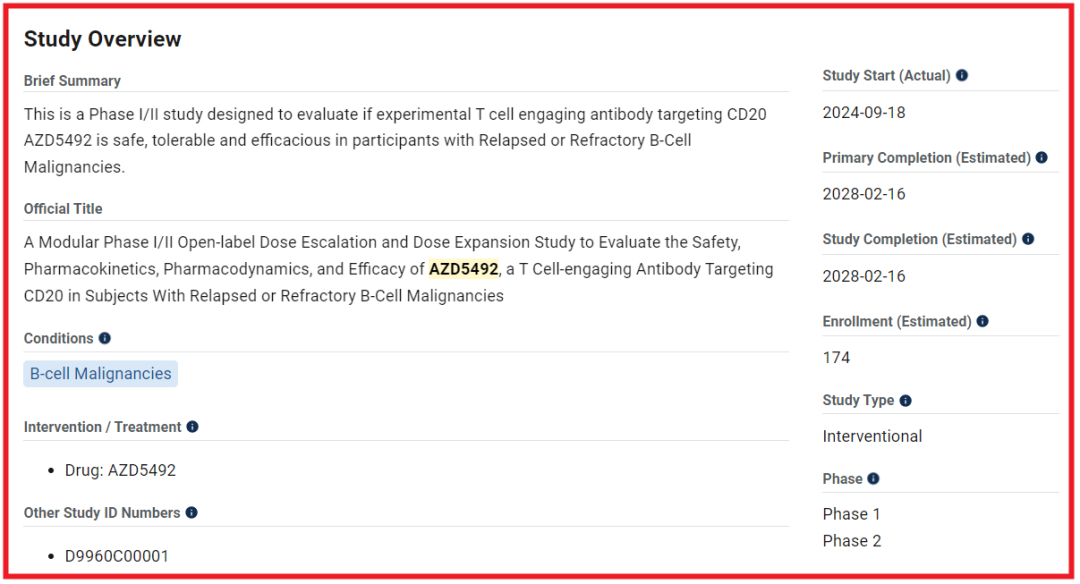Screen dimensions: 1080x584
Task: Click info icon beside Study Completion (Estimated)
Action: 1028,239
